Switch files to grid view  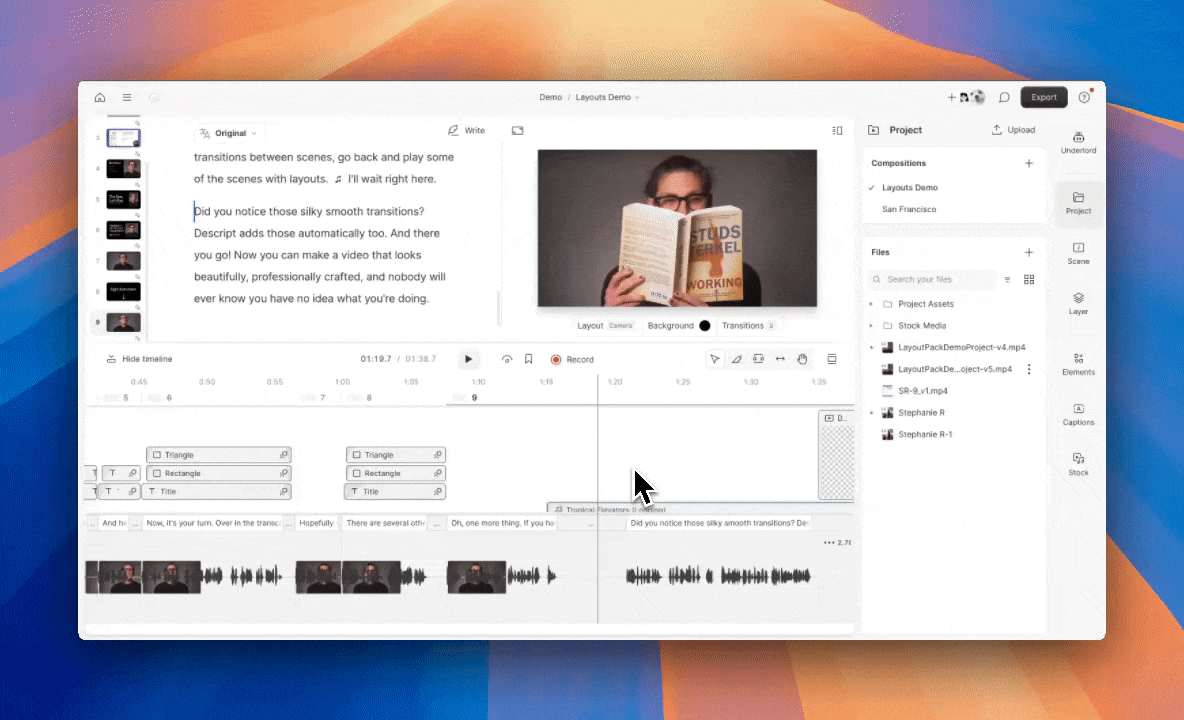click(x=1028, y=279)
